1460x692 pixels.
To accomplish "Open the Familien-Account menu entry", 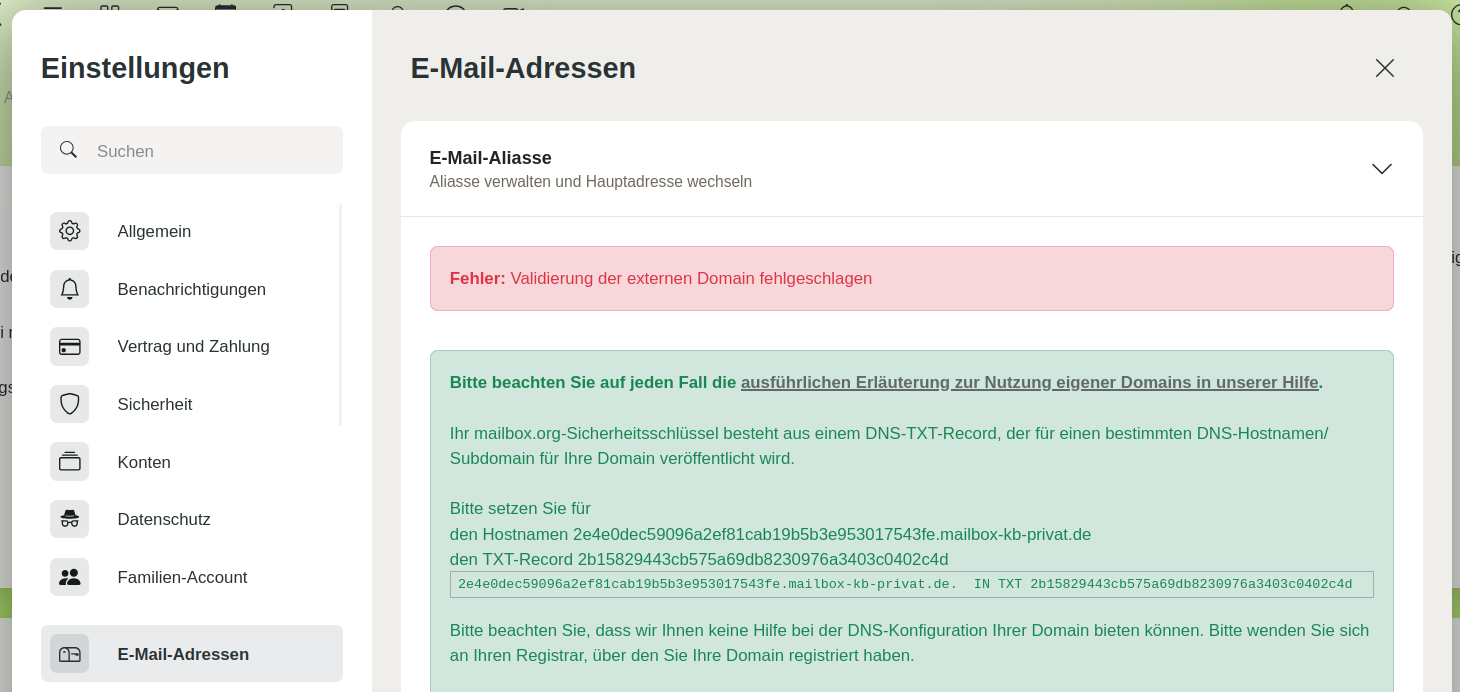I will [x=182, y=577].
